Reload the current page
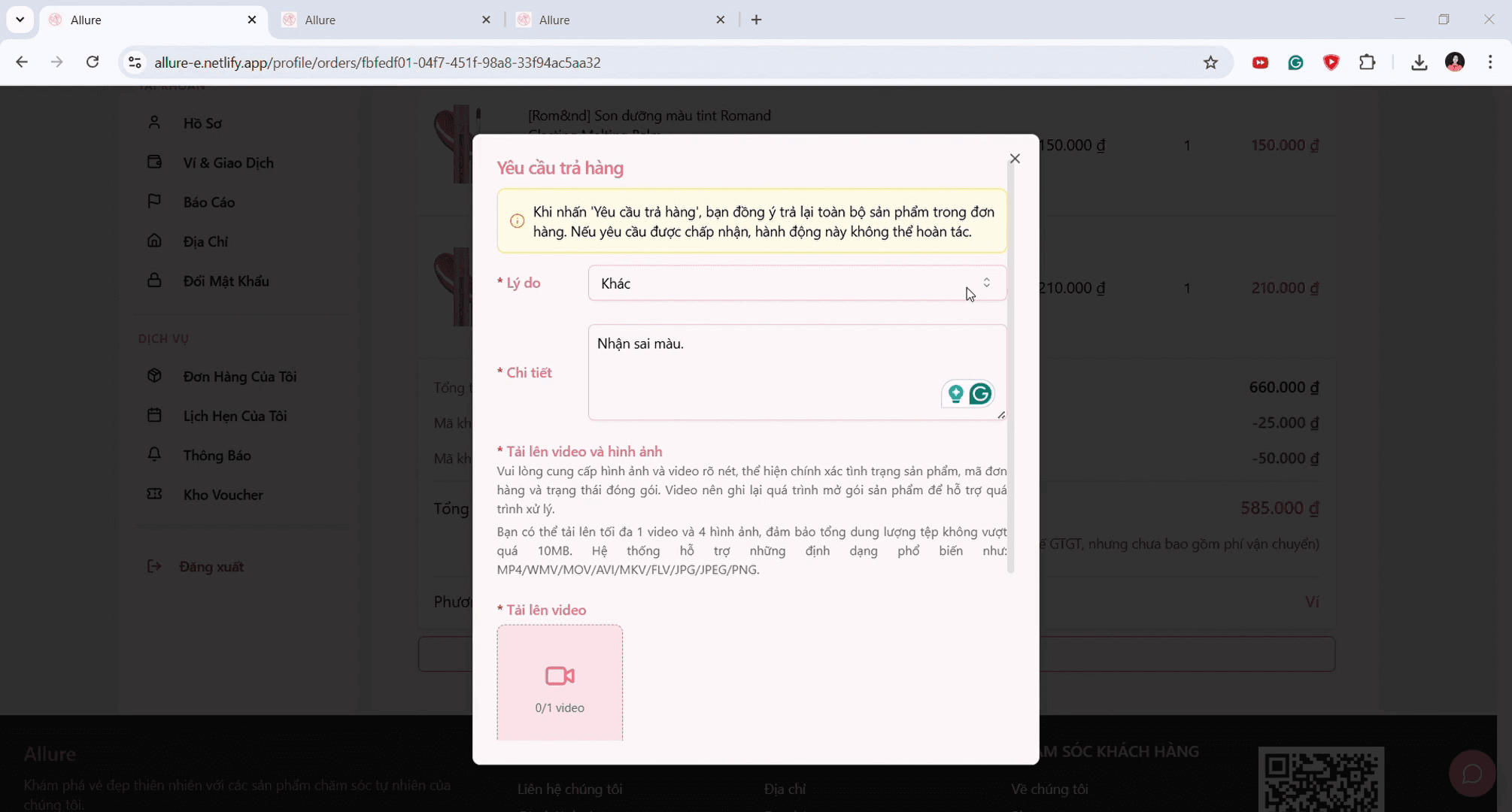This screenshot has height=812, width=1512. click(x=93, y=62)
